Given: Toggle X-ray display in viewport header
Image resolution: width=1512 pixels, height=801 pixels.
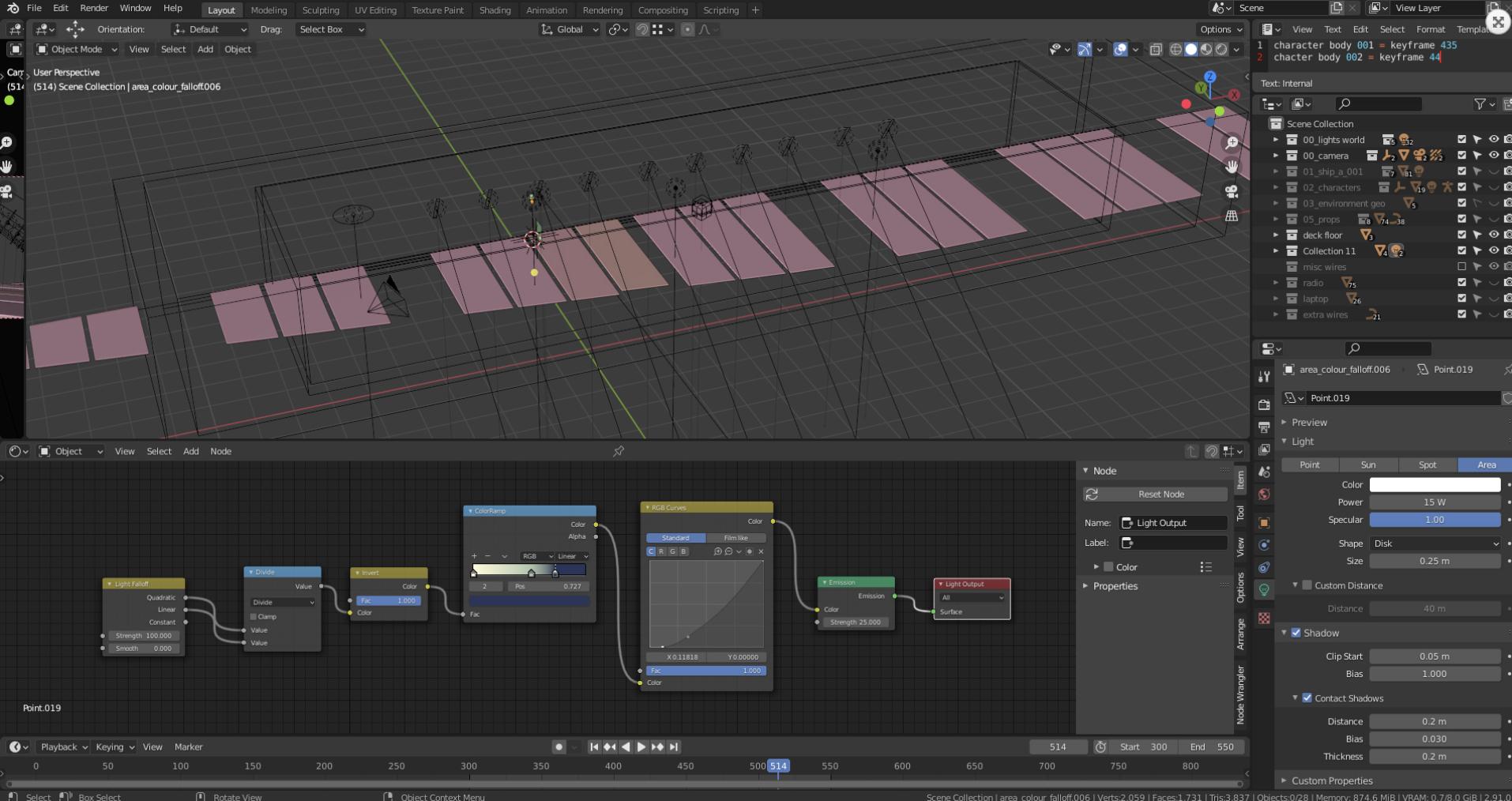Looking at the screenshot, I should click(1155, 49).
